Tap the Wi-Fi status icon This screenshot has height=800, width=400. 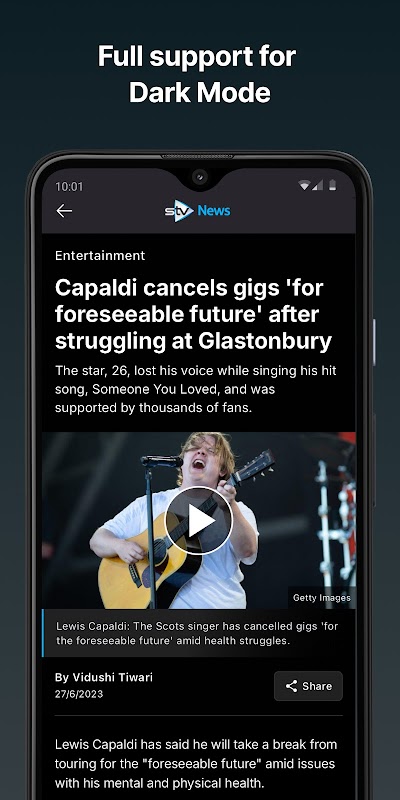click(x=304, y=186)
